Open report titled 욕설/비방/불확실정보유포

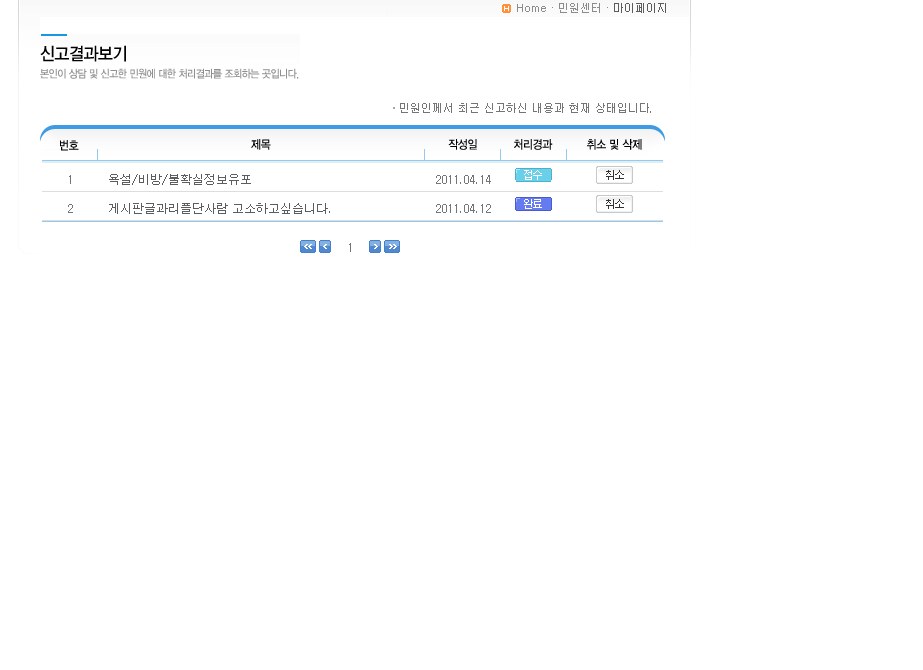point(180,180)
